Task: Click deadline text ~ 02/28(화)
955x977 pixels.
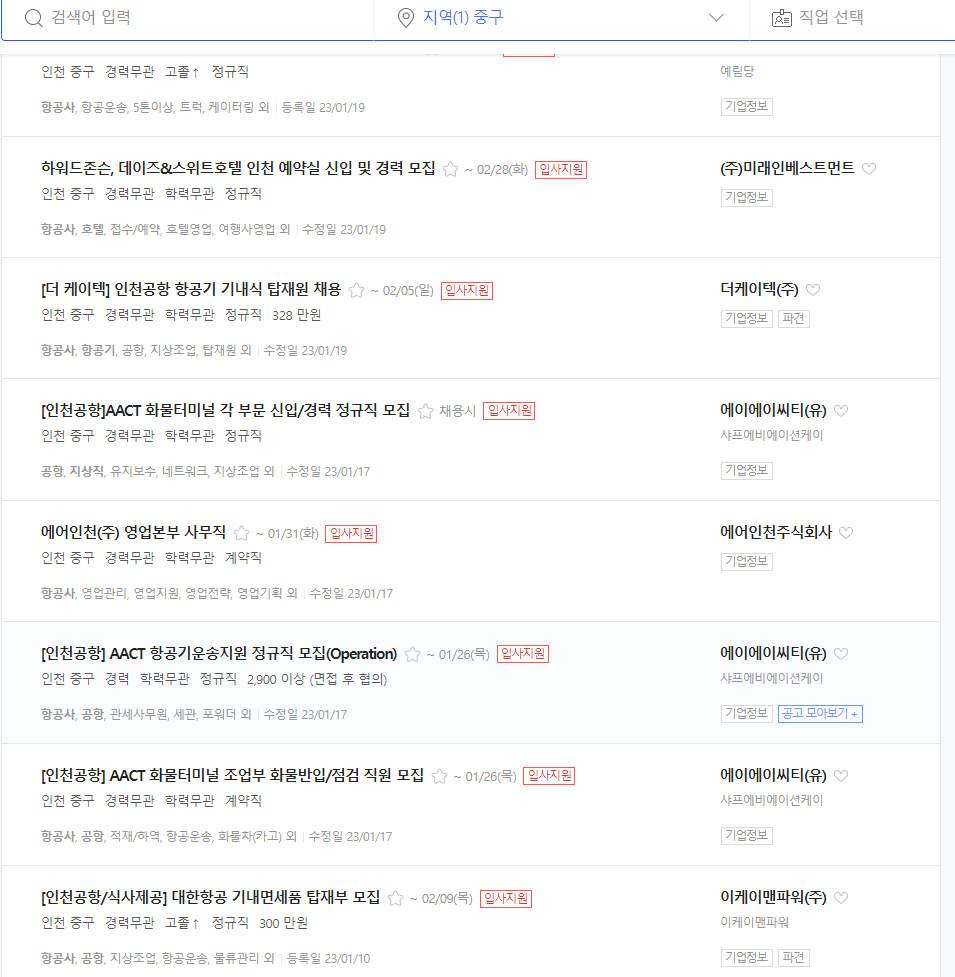Action: pyautogui.click(x=497, y=169)
